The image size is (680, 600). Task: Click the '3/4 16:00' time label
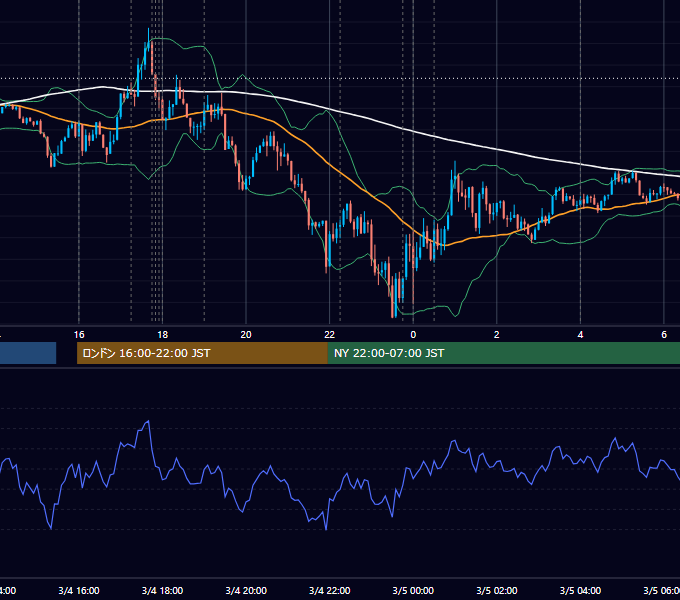pyautogui.click(x=79, y=591)
